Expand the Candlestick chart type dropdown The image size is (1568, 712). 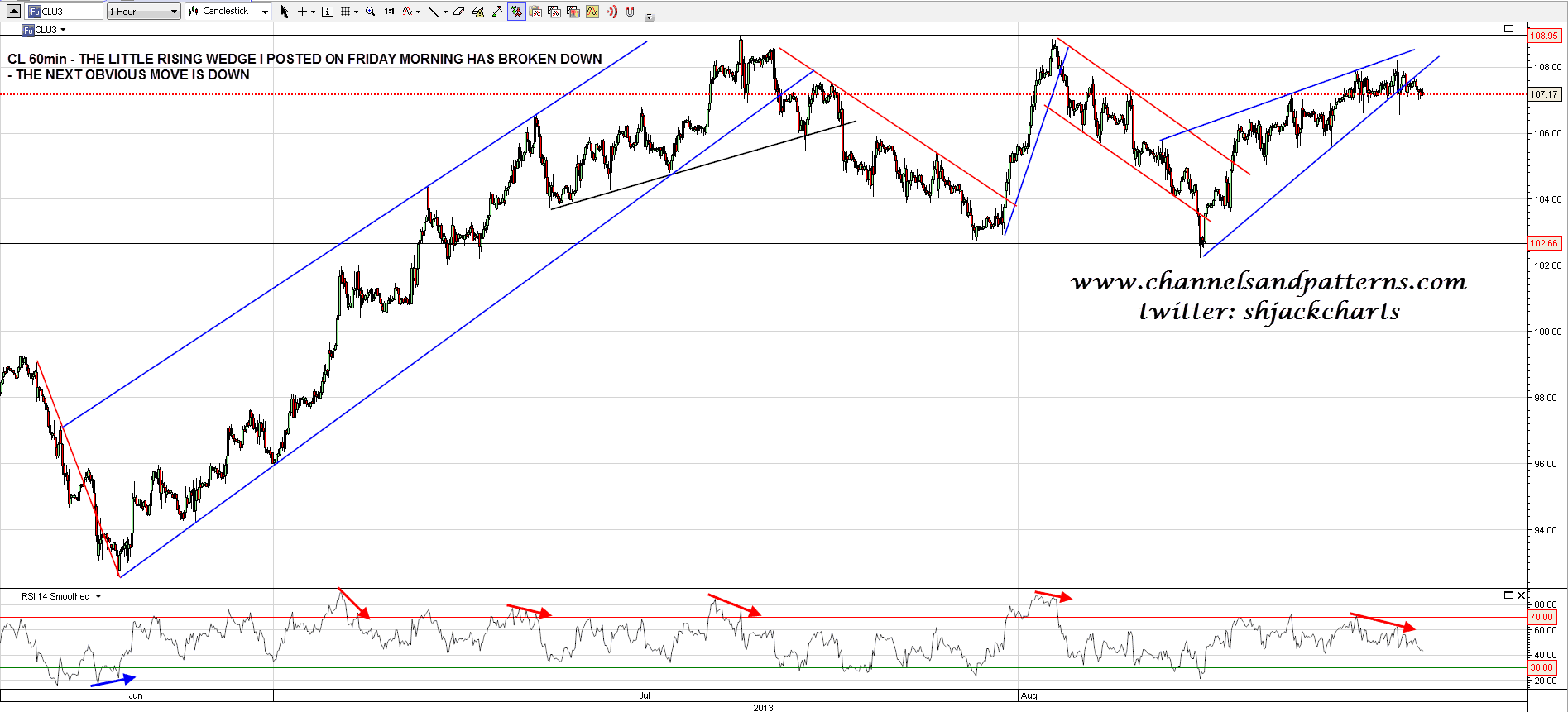click(x=265, y=12)
